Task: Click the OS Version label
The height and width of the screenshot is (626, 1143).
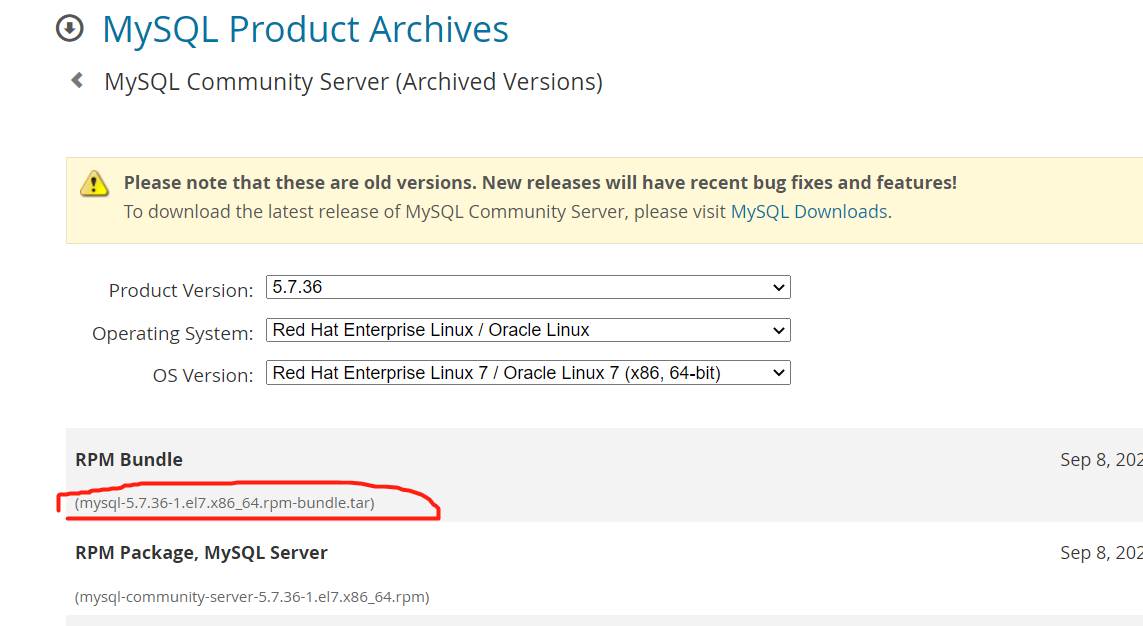Action: [203, 376]
